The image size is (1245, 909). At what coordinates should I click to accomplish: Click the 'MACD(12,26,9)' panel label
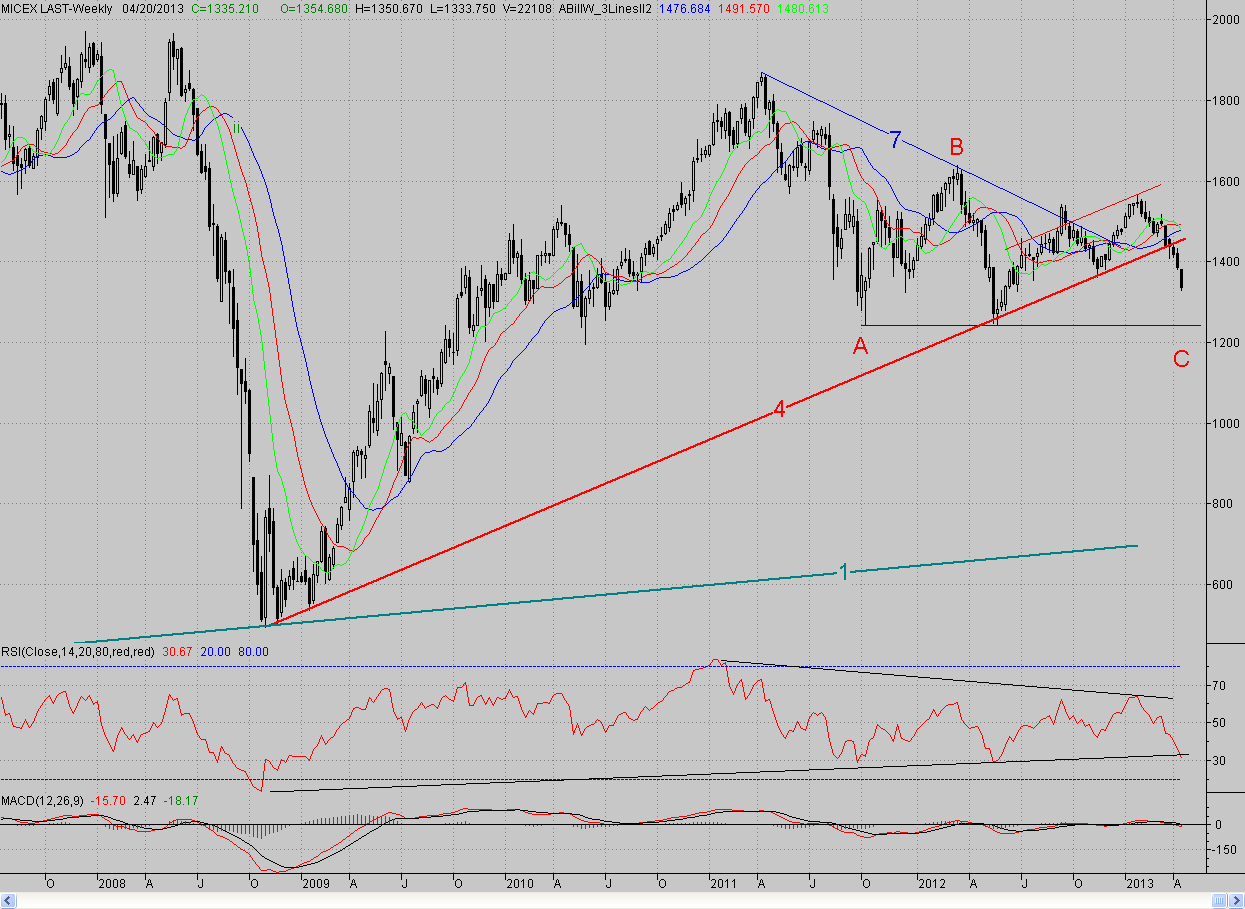pyautogui.click(x=43, y=801)
